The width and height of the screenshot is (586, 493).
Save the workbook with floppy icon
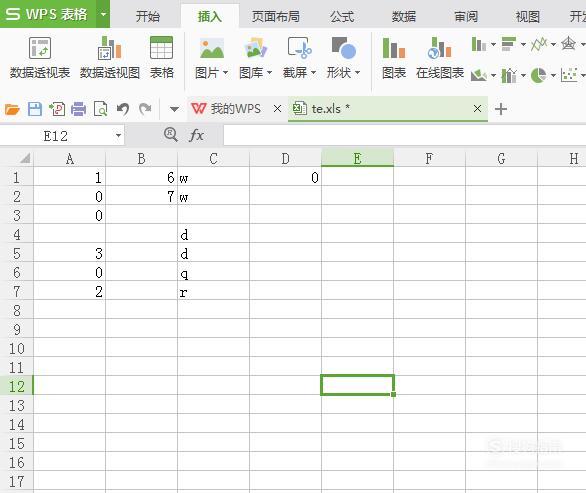(x=35, y=109)
